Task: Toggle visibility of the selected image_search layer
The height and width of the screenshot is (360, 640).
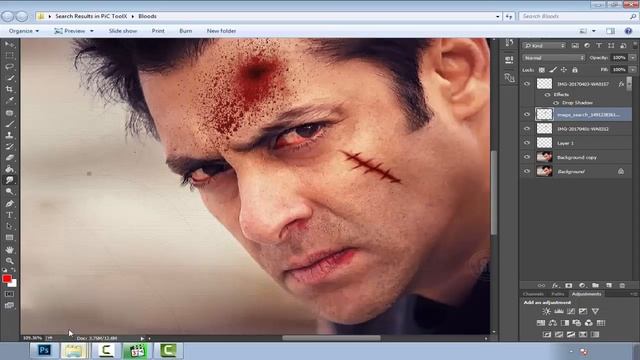Action: point(527,114)
